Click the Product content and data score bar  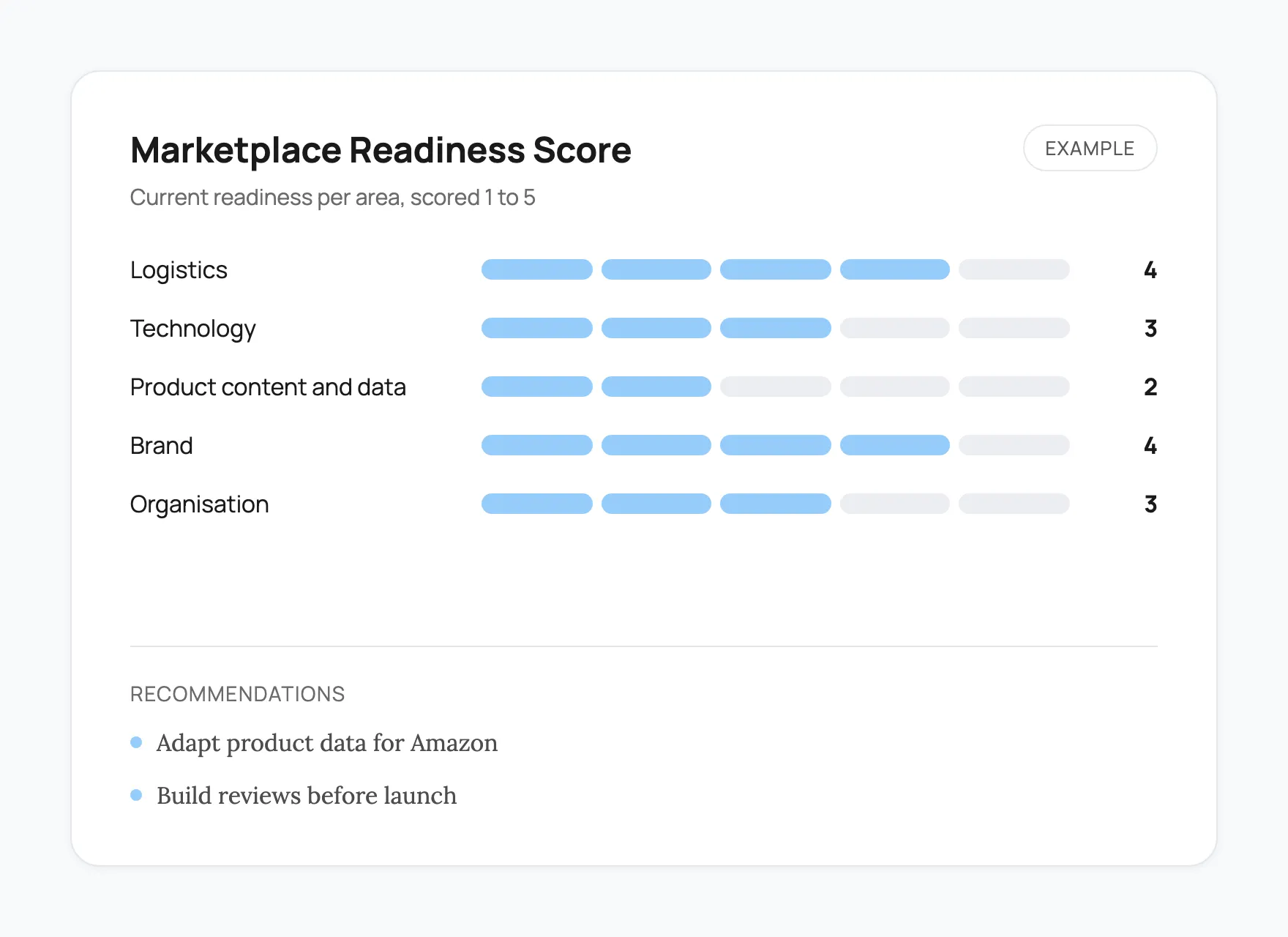(x=776, y=387)
